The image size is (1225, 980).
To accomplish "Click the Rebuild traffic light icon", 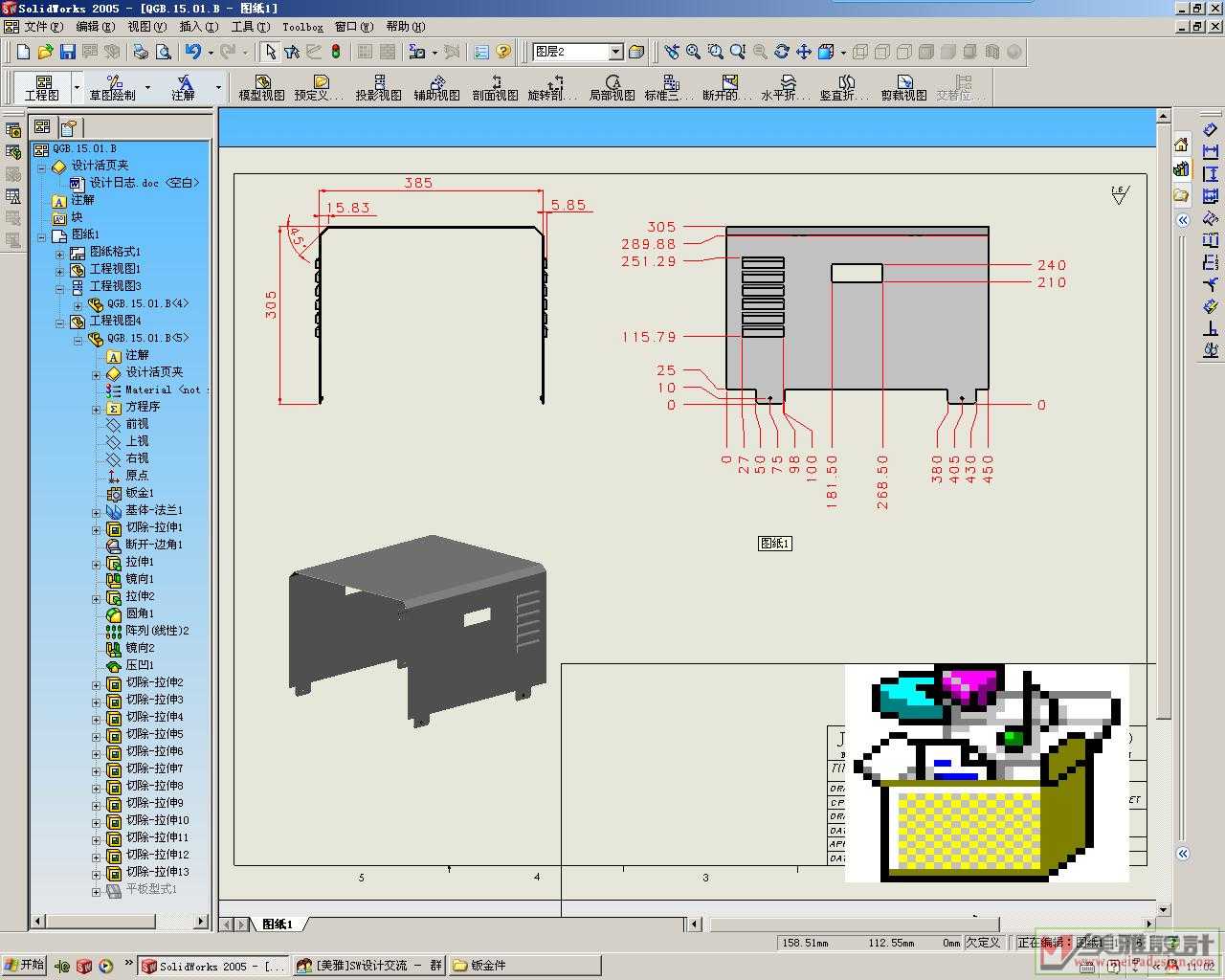I will pyautogui.click(x=336, y=52).
